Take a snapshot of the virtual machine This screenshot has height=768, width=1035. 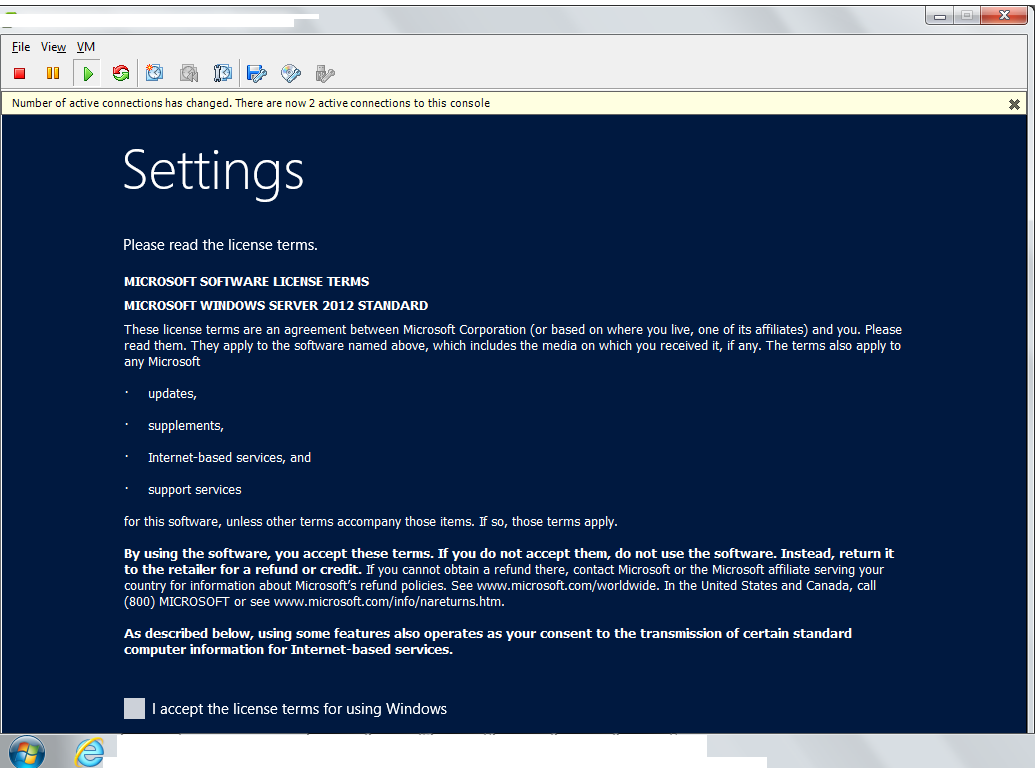tap(154, 73)
